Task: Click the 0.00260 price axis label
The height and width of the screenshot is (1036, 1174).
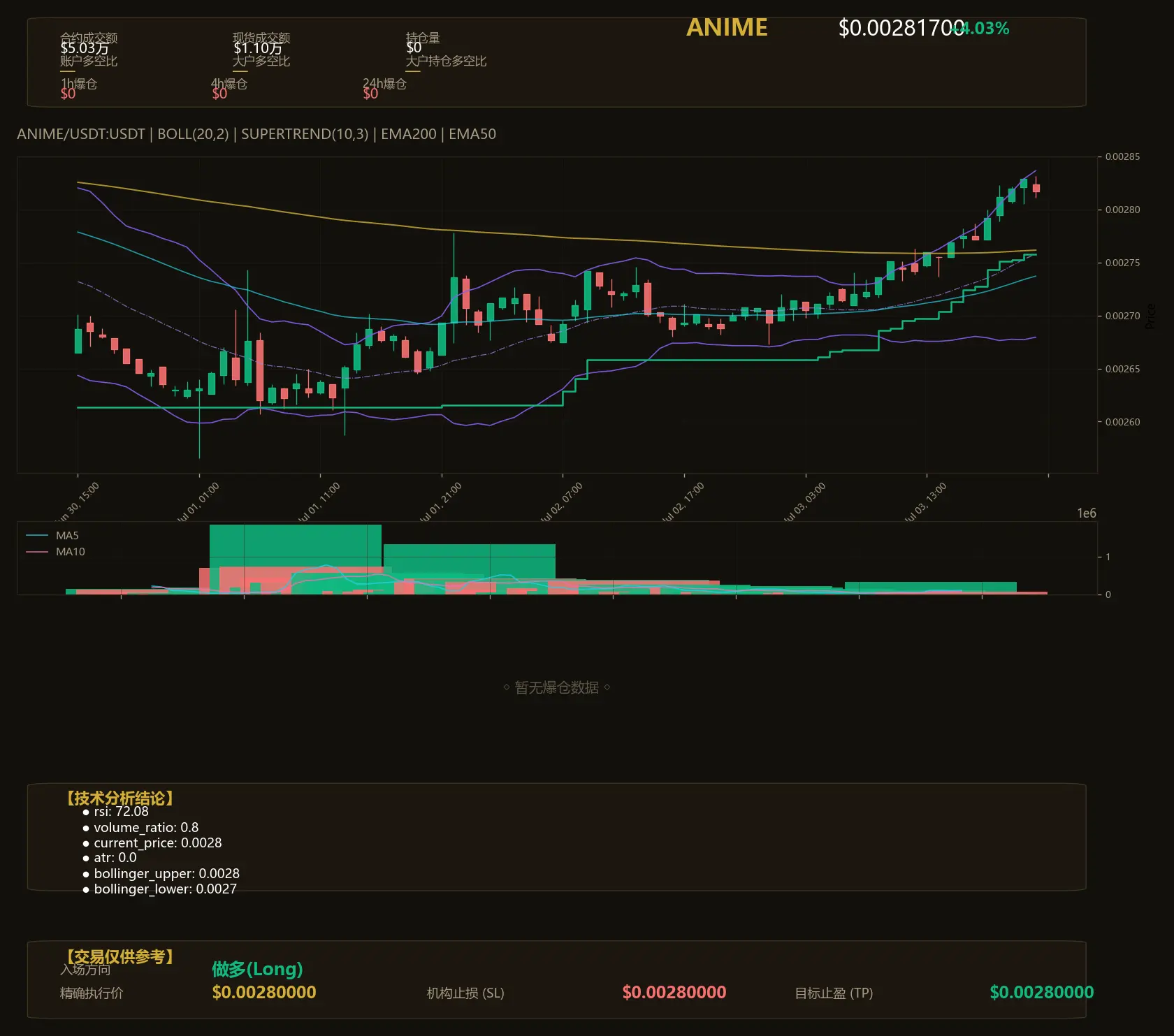Action: click(1122, 422)
